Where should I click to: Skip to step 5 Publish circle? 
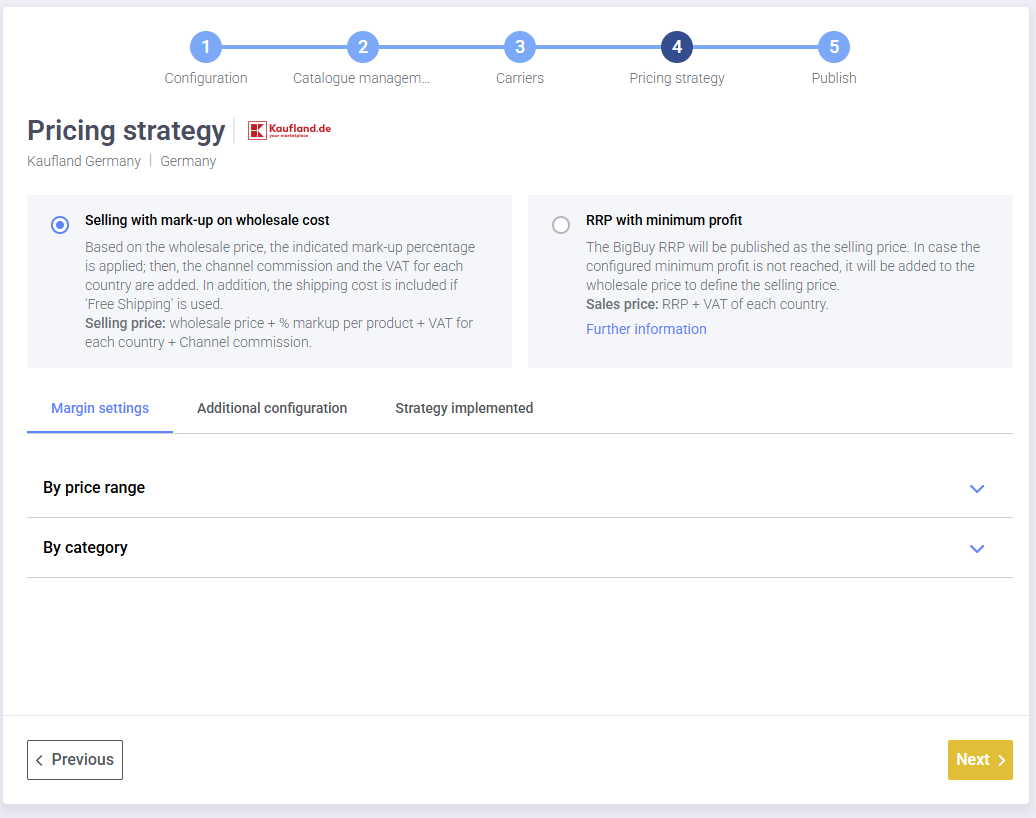[833, 47]
